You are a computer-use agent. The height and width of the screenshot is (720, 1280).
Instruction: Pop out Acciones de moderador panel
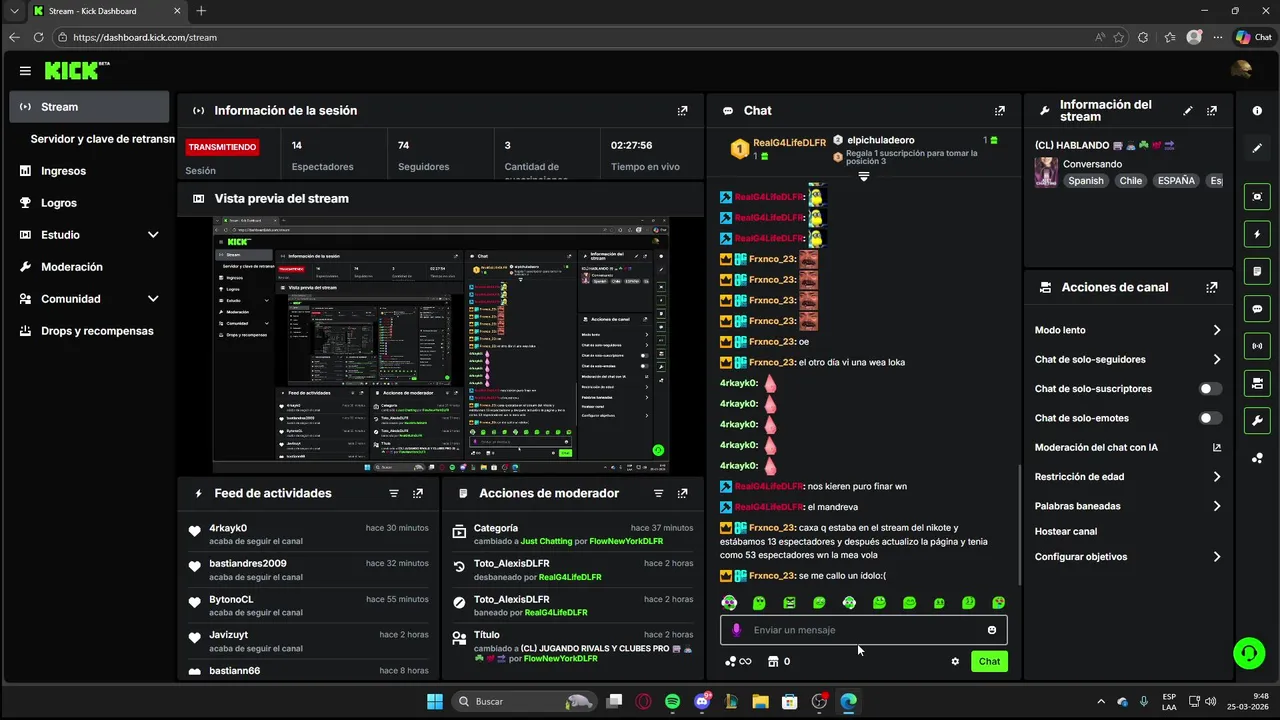[682, 493]
